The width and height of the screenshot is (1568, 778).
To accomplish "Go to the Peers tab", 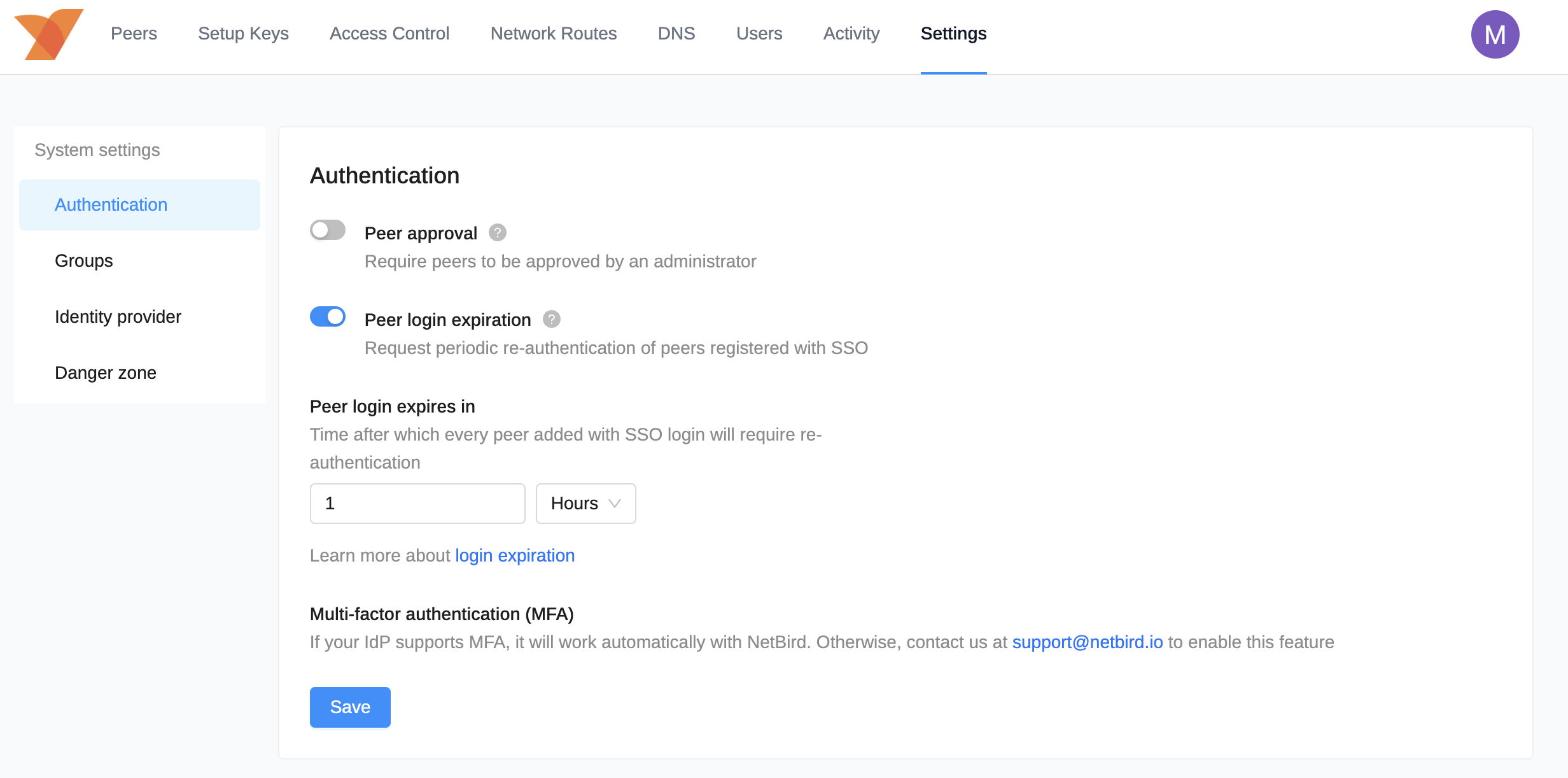I will (x=134, y=34).
